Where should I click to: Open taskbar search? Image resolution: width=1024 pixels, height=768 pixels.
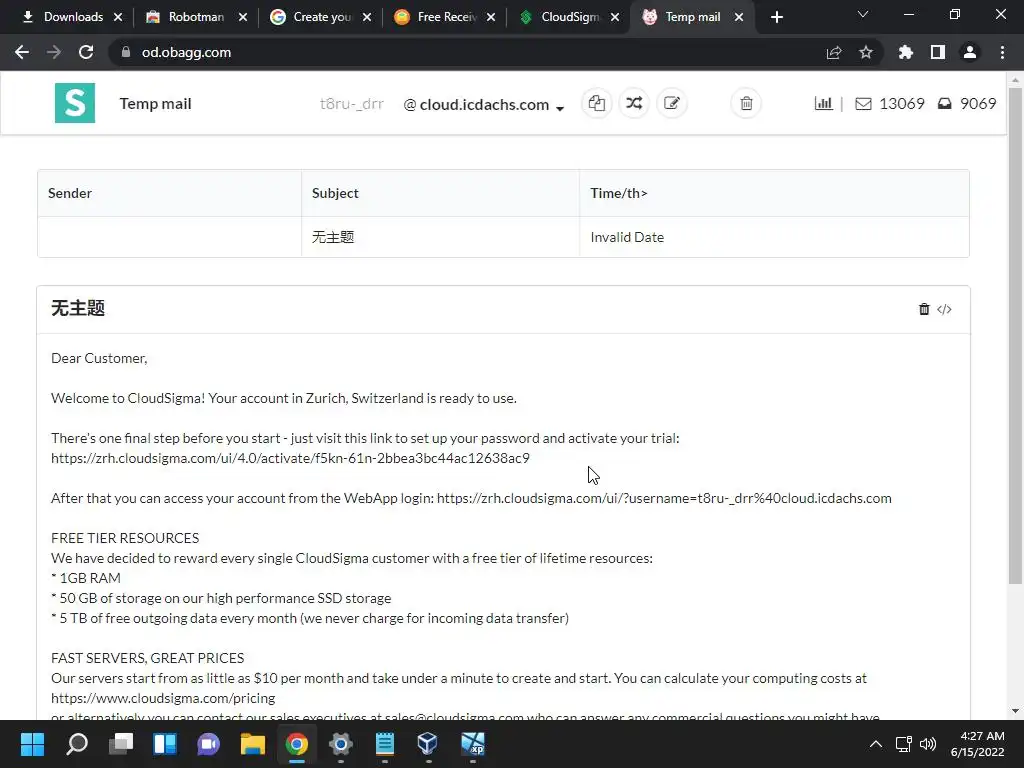coord(77,744)
